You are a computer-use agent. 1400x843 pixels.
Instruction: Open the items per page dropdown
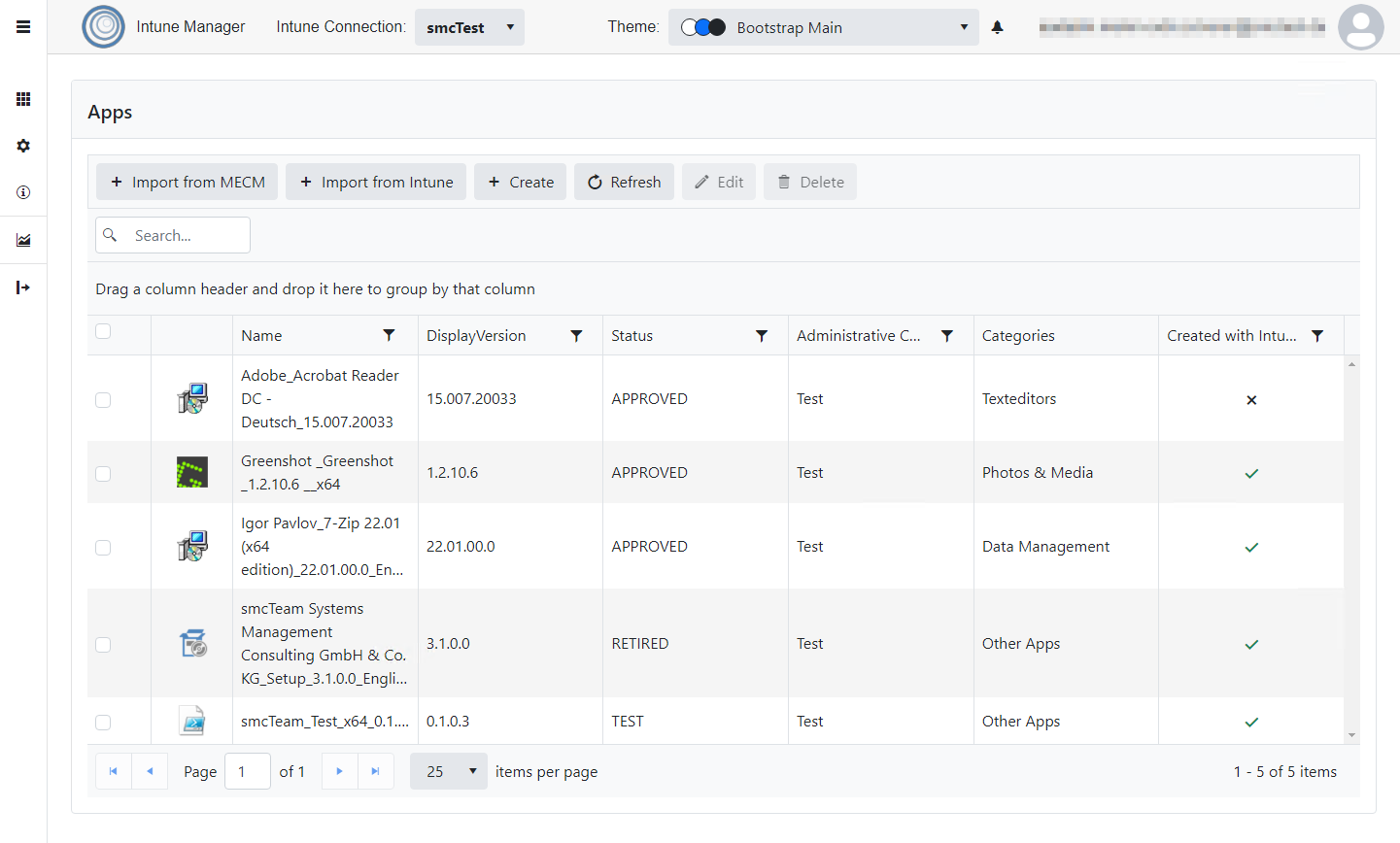tap(449, 771)
